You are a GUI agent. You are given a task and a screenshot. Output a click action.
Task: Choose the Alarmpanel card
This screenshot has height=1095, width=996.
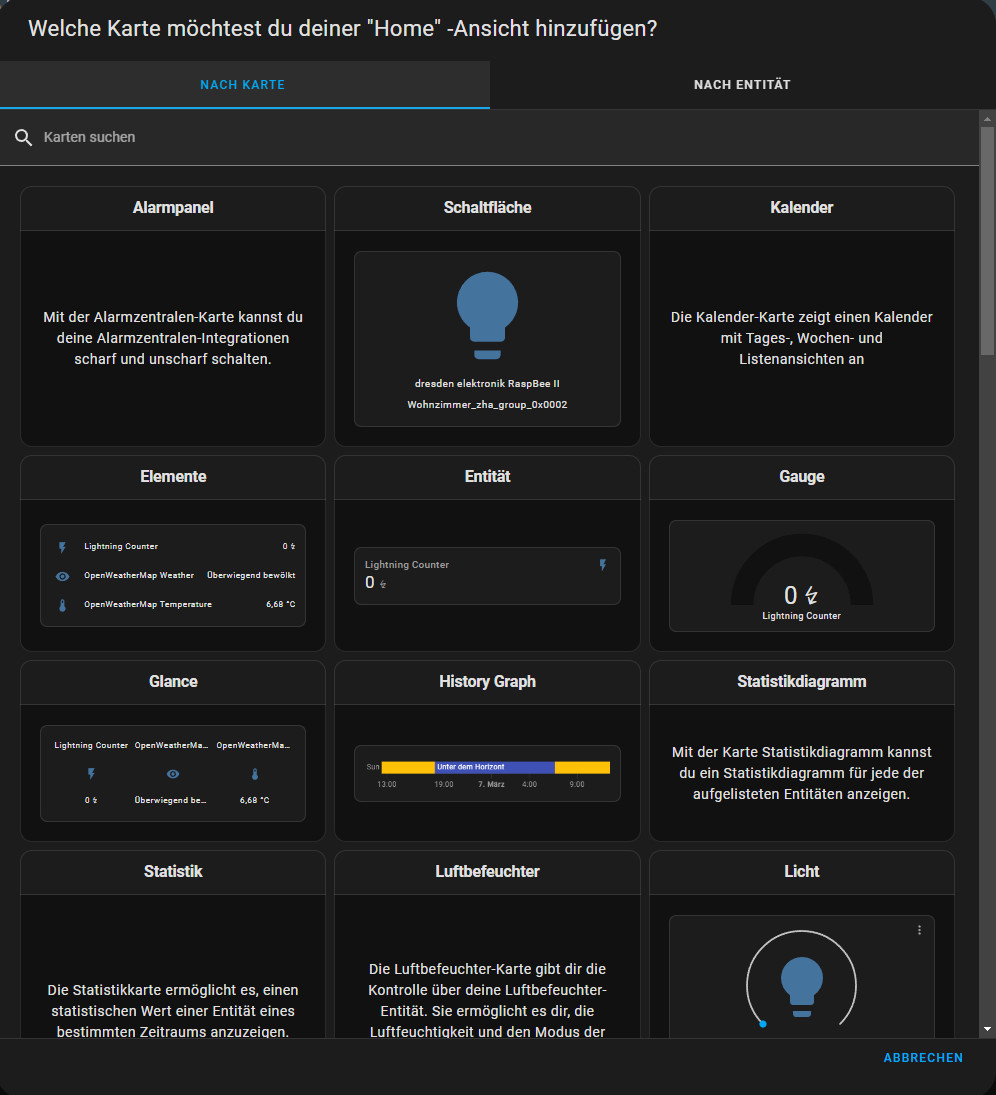(173, 316)
